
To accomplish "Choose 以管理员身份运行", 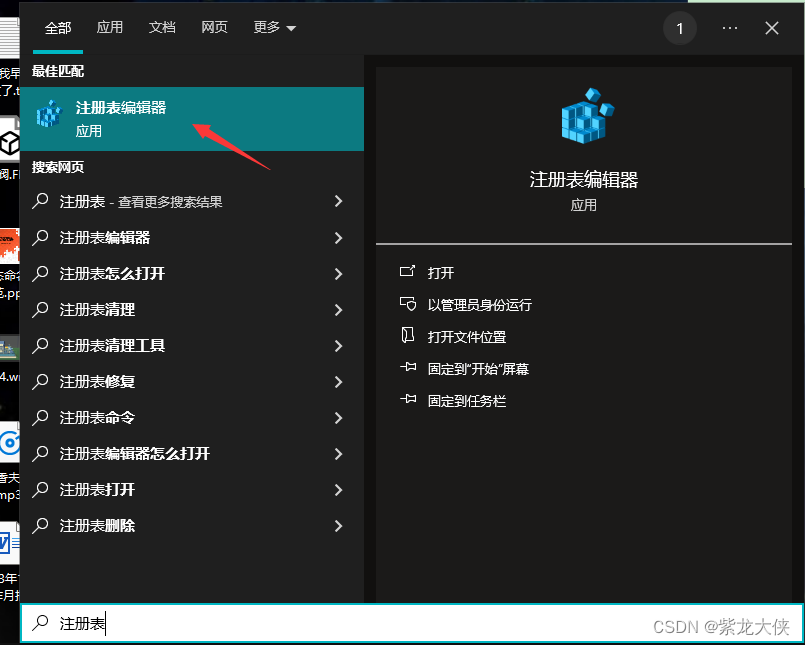I will pyautogui.click(x=480, y=305).
